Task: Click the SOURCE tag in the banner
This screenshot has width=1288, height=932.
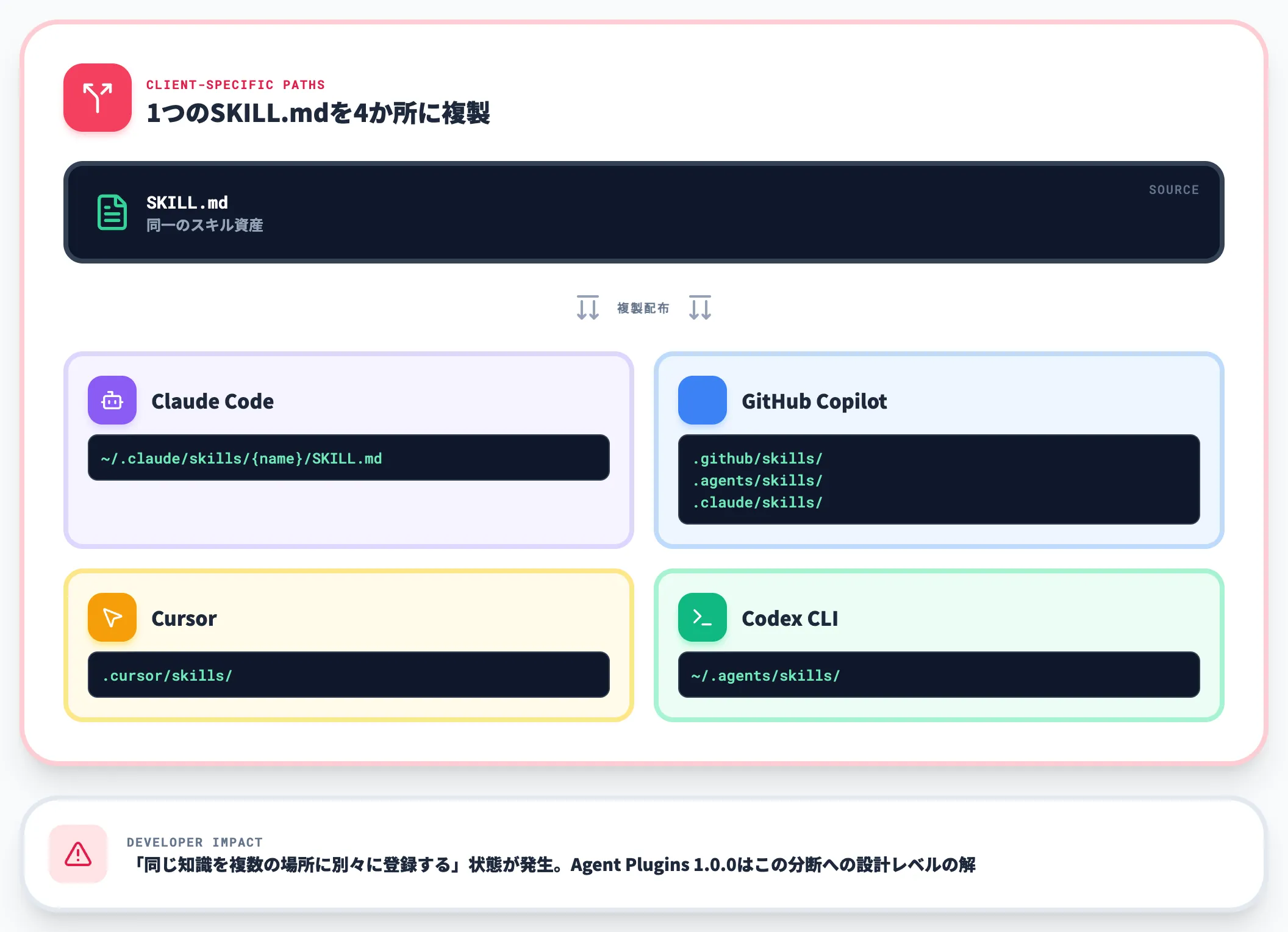Action: pyautogui.click(x=1174, y=190)
